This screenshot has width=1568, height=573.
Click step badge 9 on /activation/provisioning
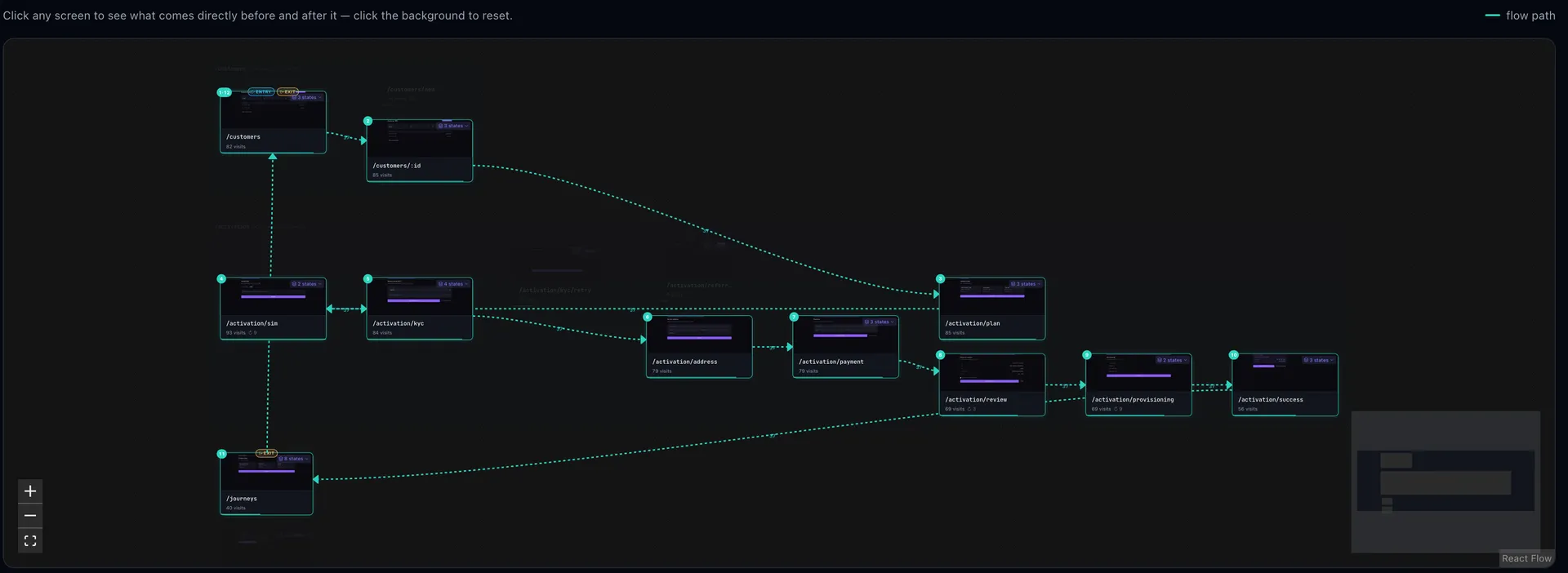pyautogui.click(x=1086, y=355)
